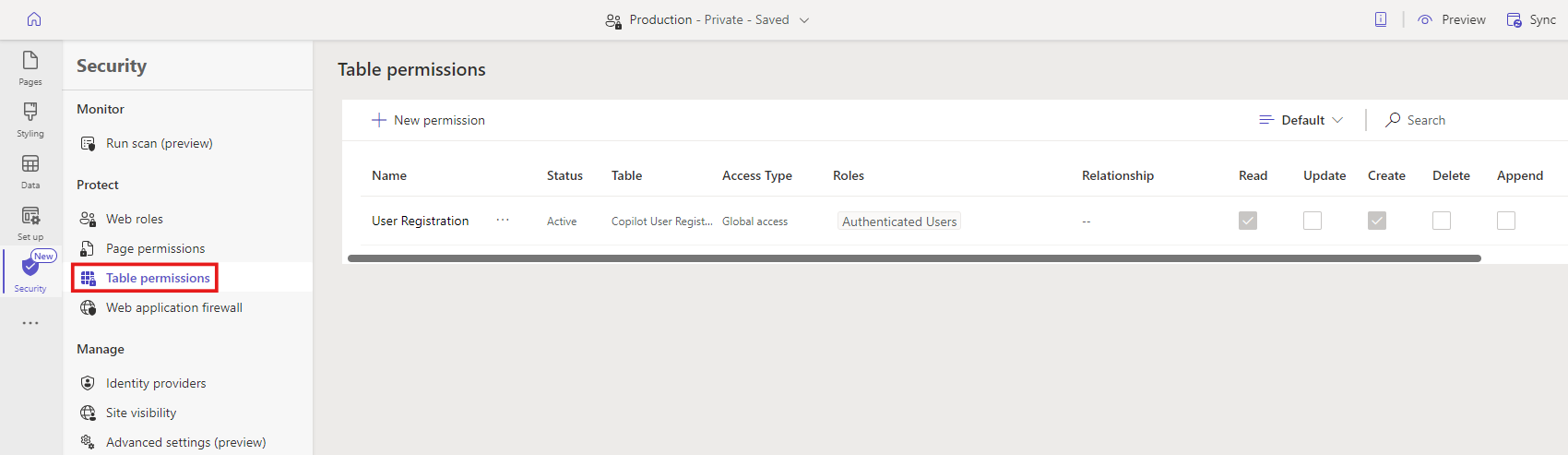Open the Default view dropdown

coord(1301,120)
